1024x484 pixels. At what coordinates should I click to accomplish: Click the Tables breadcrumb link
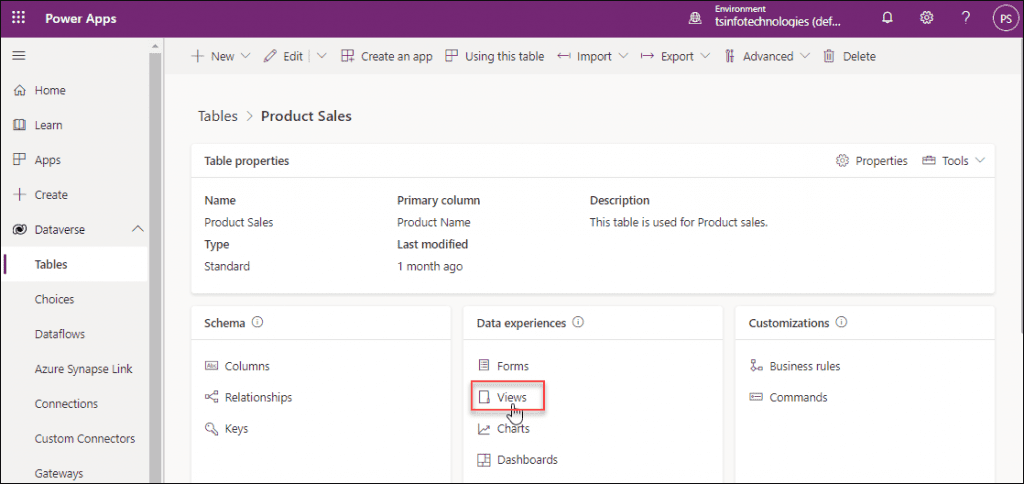pyautogui.click(x=218, y=116)
